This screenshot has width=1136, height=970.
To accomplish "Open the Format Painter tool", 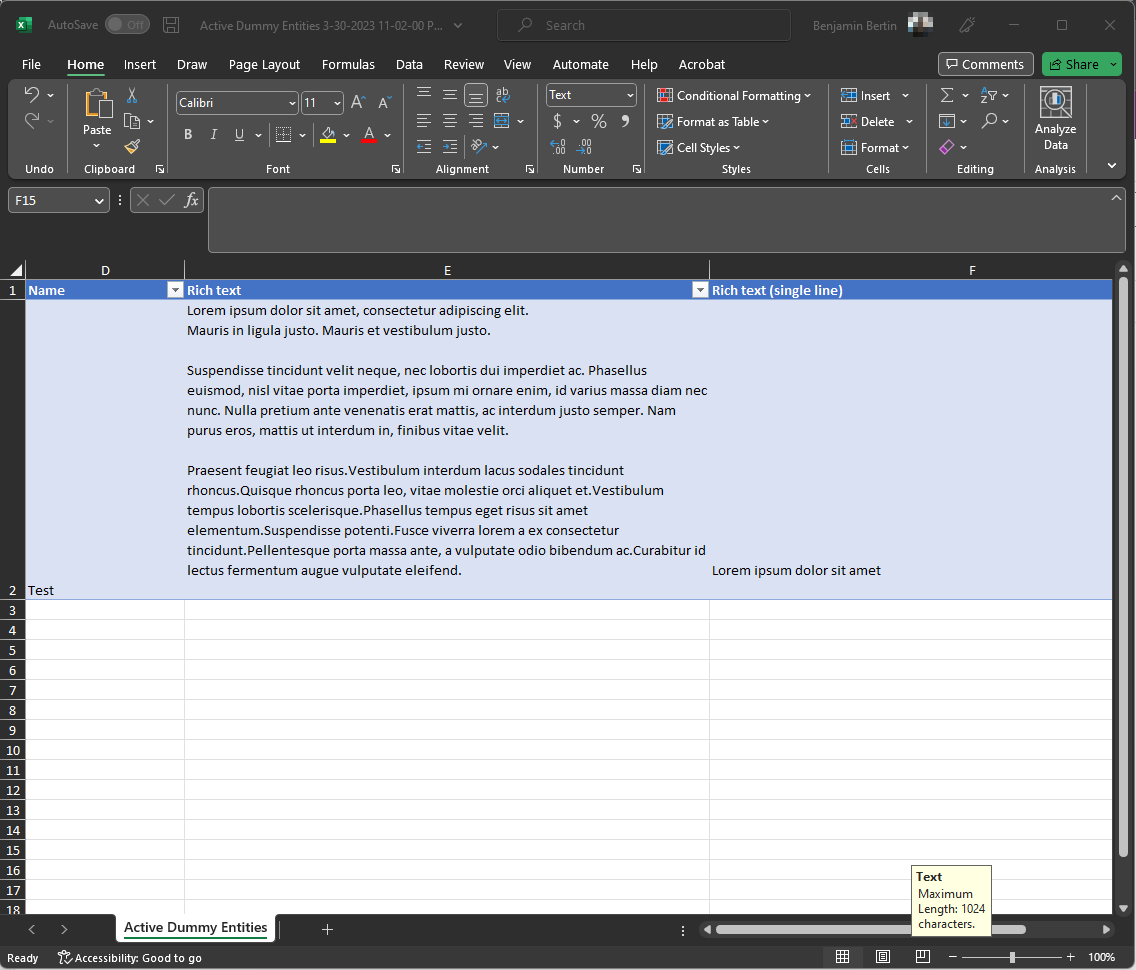I will pyautogui.click(x=131, y=146).
